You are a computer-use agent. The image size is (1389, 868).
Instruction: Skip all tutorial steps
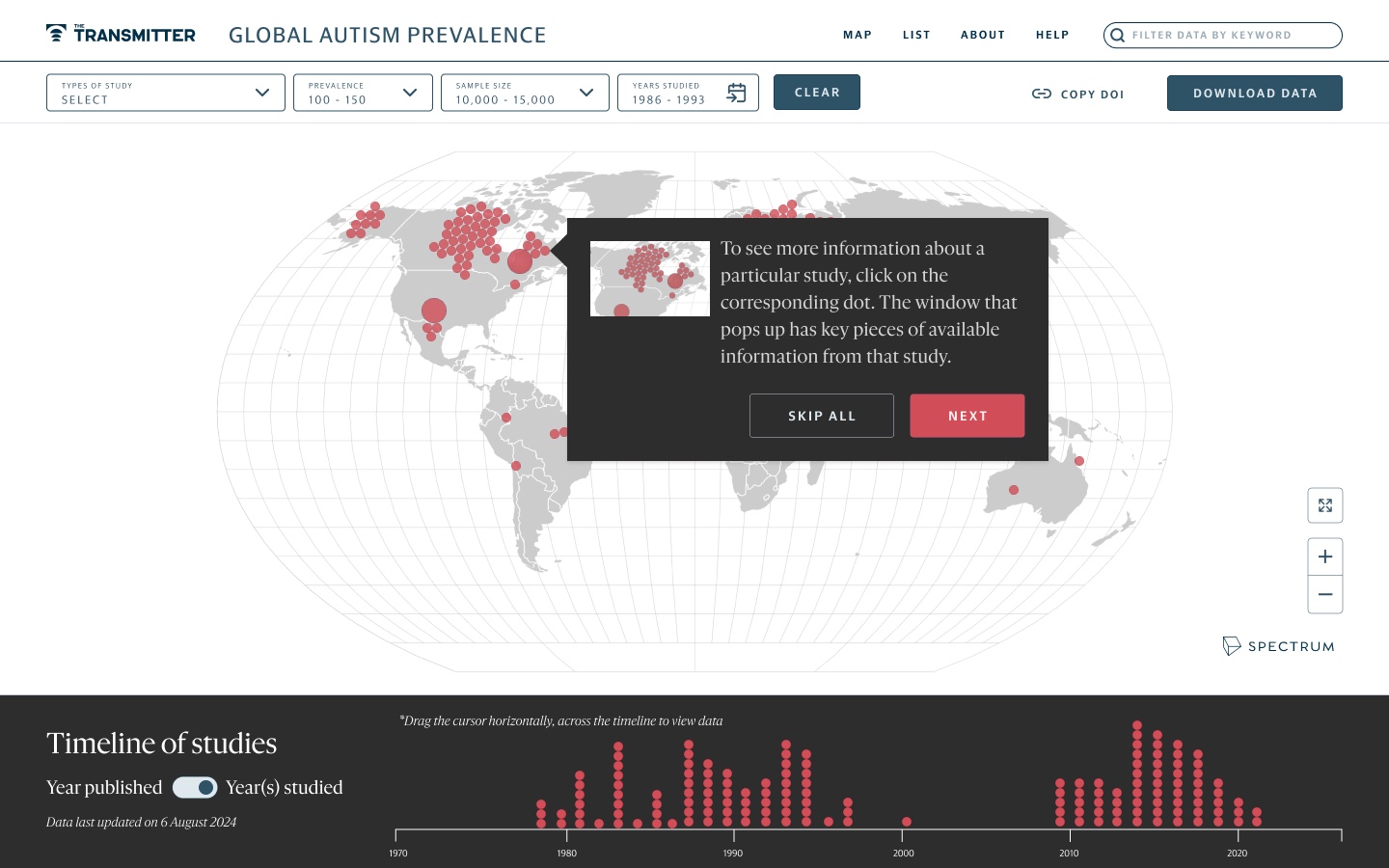[822, 416]
